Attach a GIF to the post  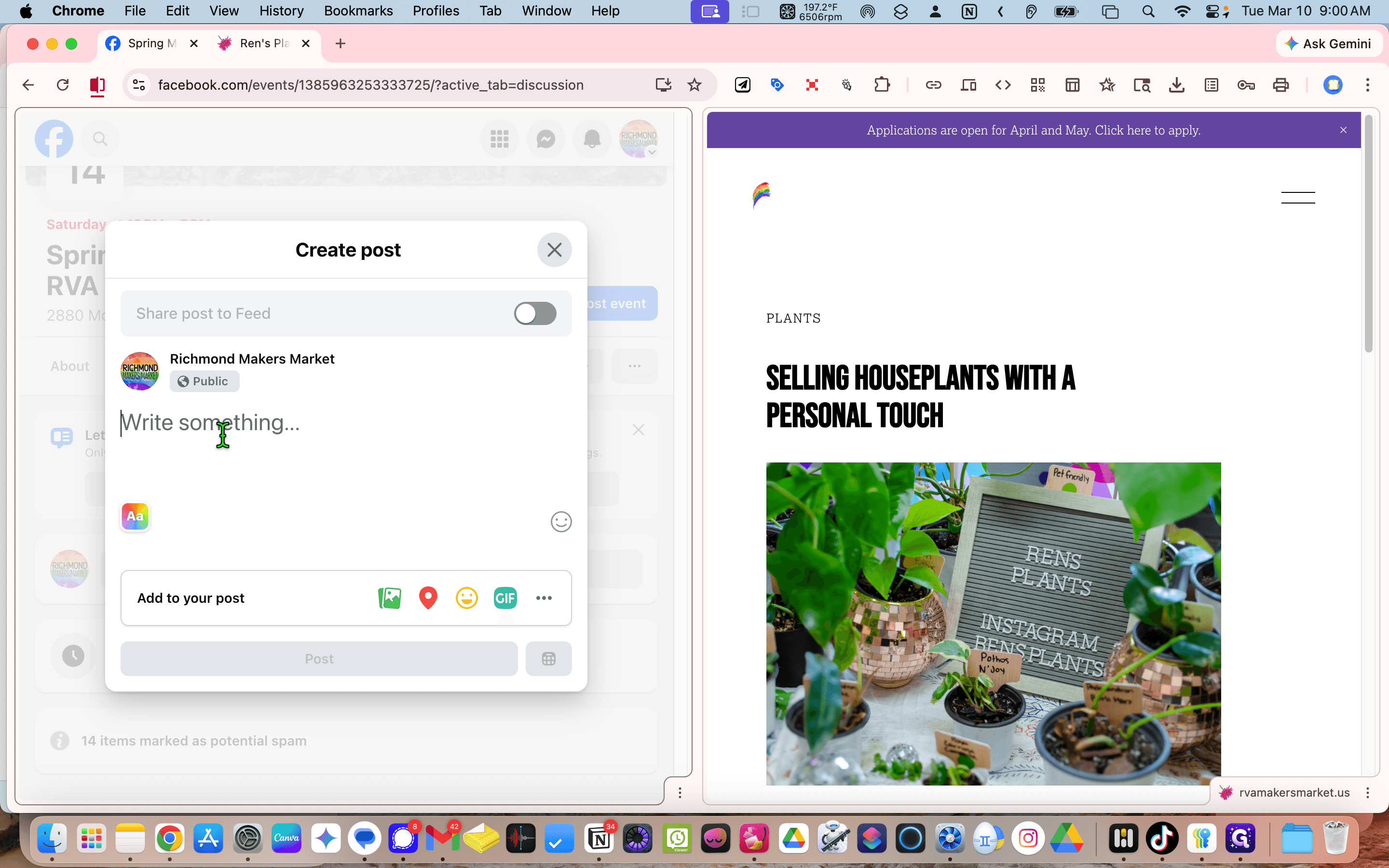click(505, 597)
